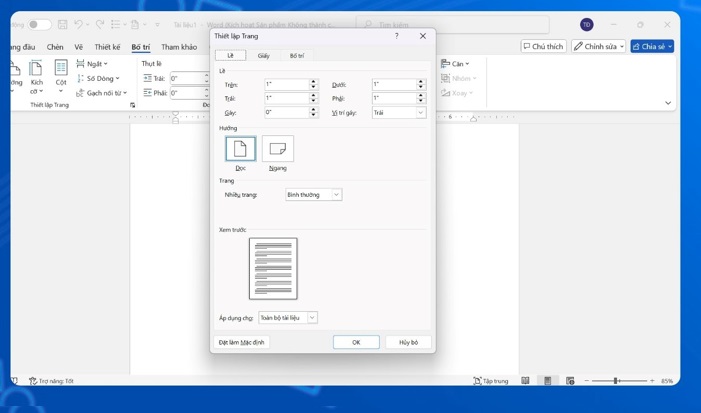The height and width of the screenshot is (413, 701).
Task: Click the Hủy bỏ cancel button
Action: click(x=408, y=342)
